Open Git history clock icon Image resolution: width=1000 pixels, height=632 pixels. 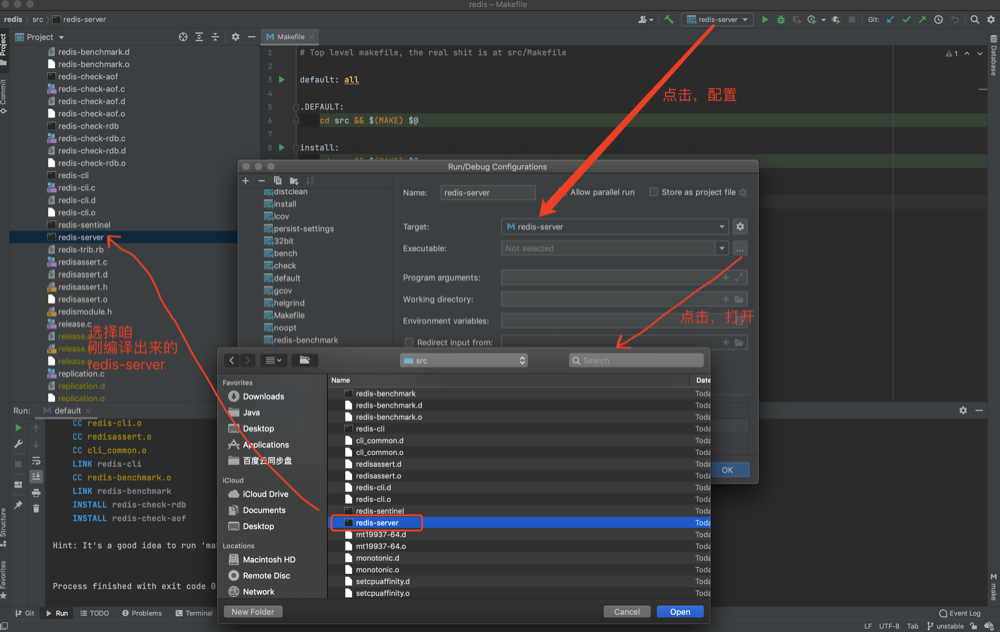point(938,20)
